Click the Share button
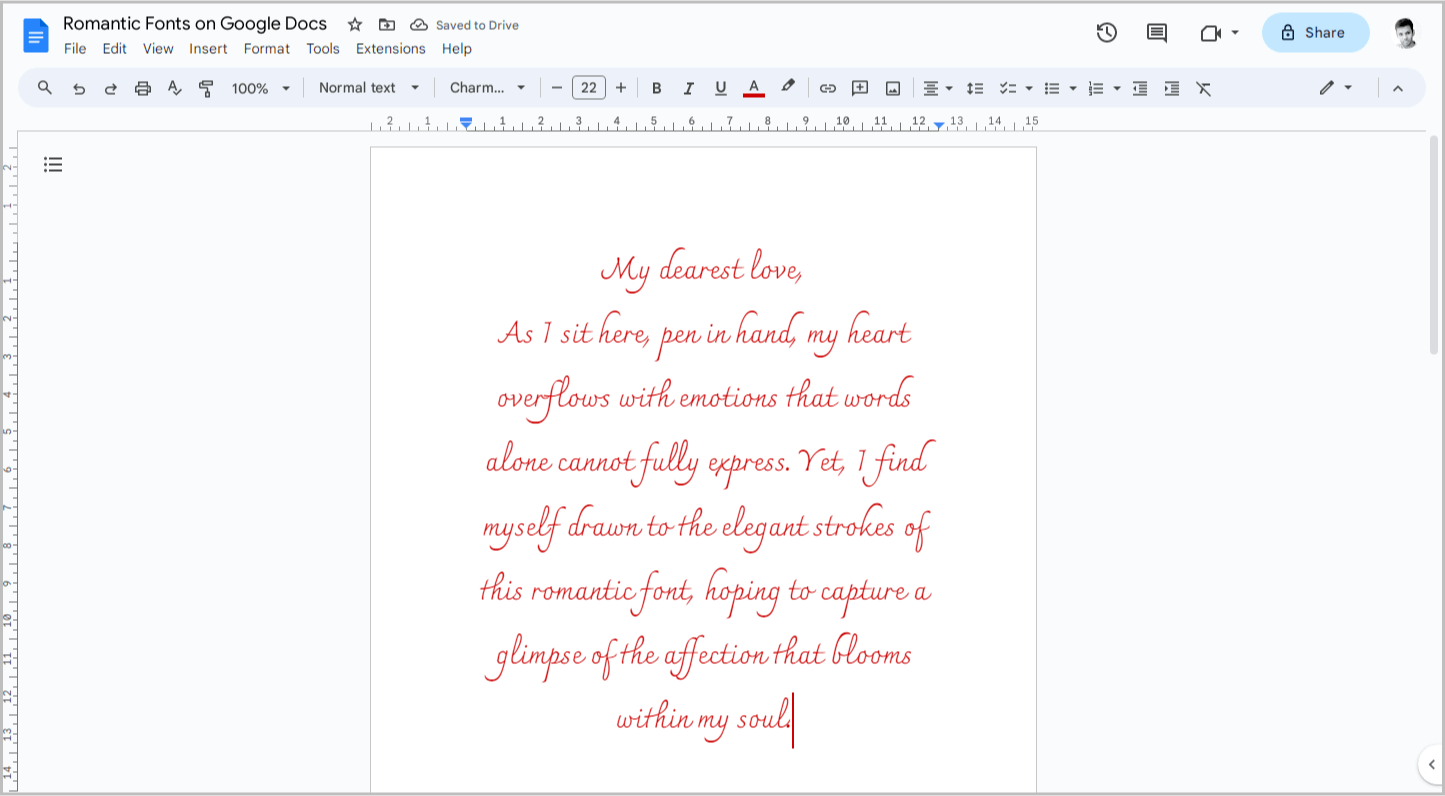1445x796 pixels. point(1315,33)
